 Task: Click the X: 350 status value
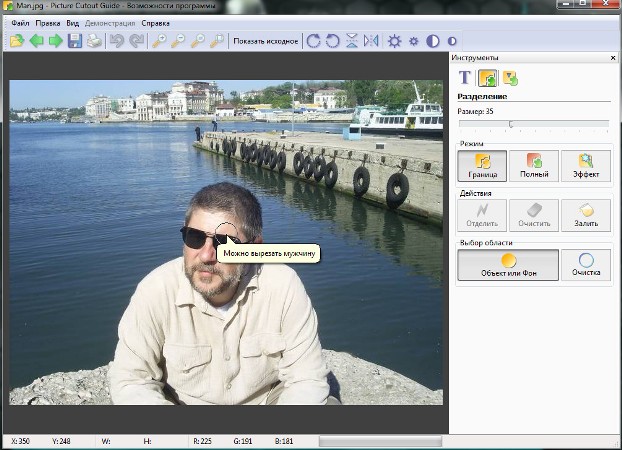click(x=20, y=441)
